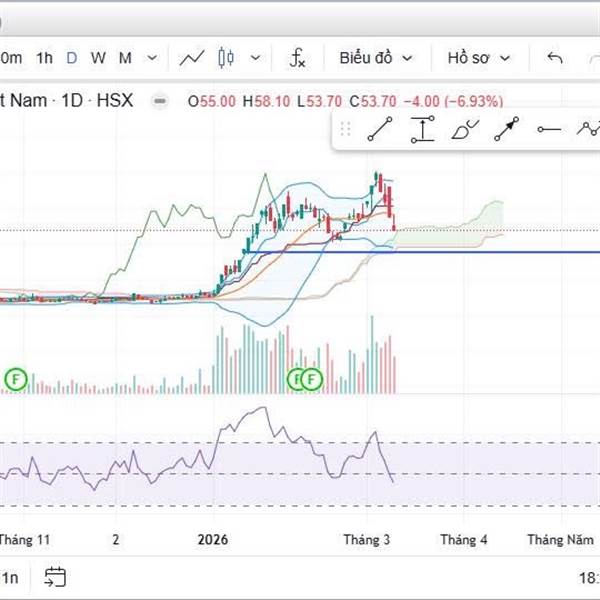Select the vertical price range tool
The height and width of the screenshot is (600, 600).
[422, 129]
